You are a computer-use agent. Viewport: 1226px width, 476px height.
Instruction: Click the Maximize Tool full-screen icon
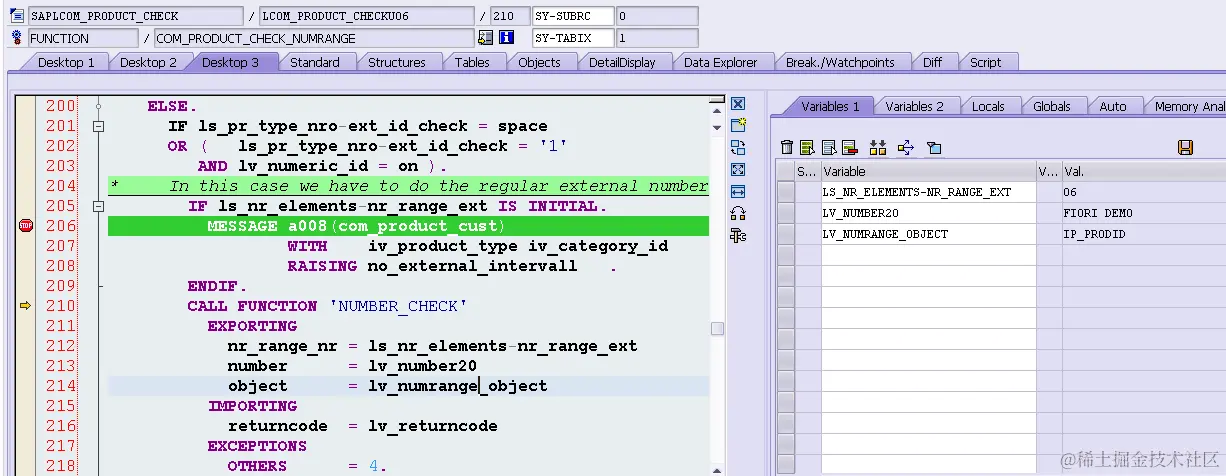(x=738, y=170)
